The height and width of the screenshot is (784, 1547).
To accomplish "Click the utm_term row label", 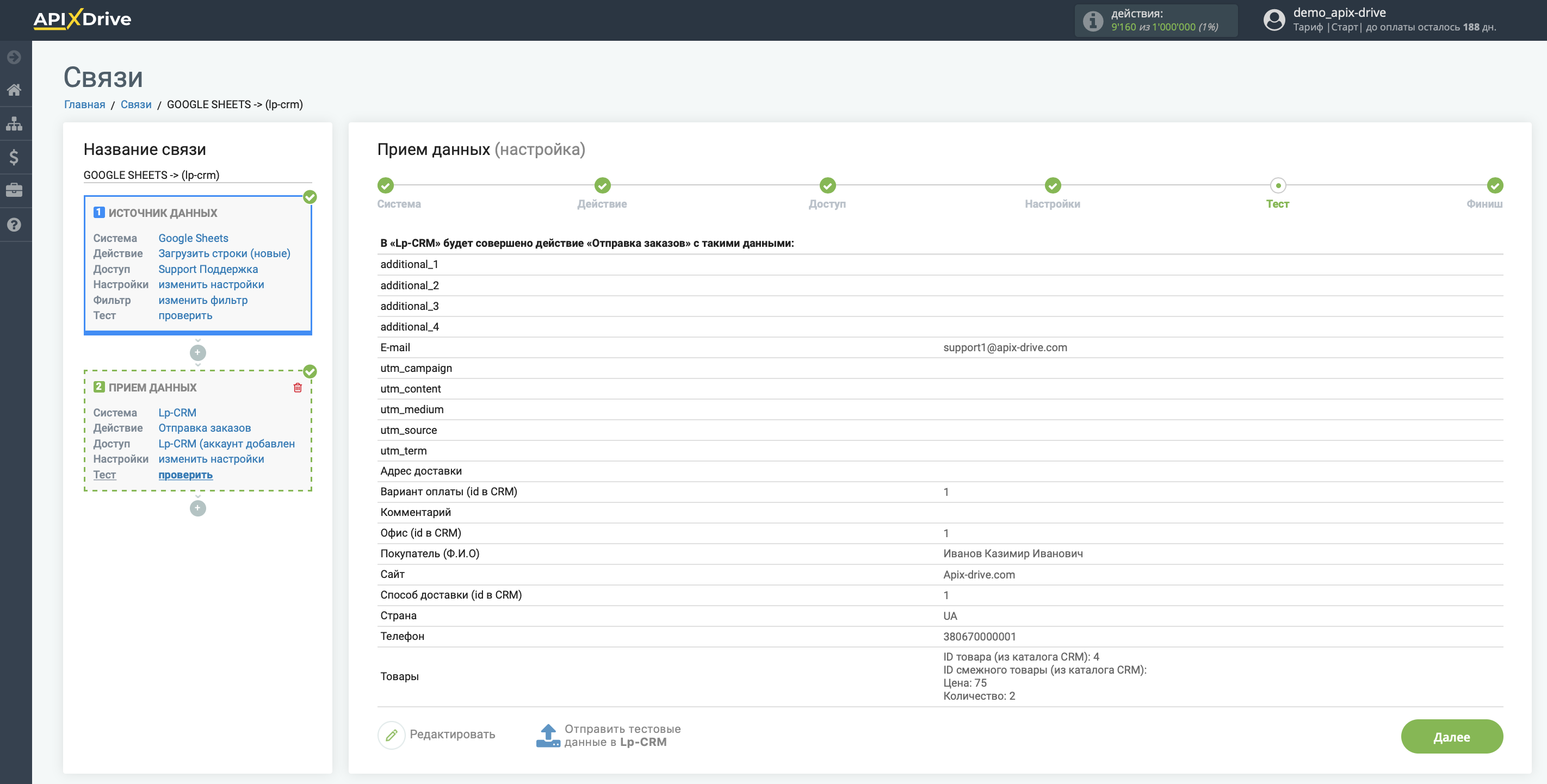I will pyautogui.click(x=403, y=451).
